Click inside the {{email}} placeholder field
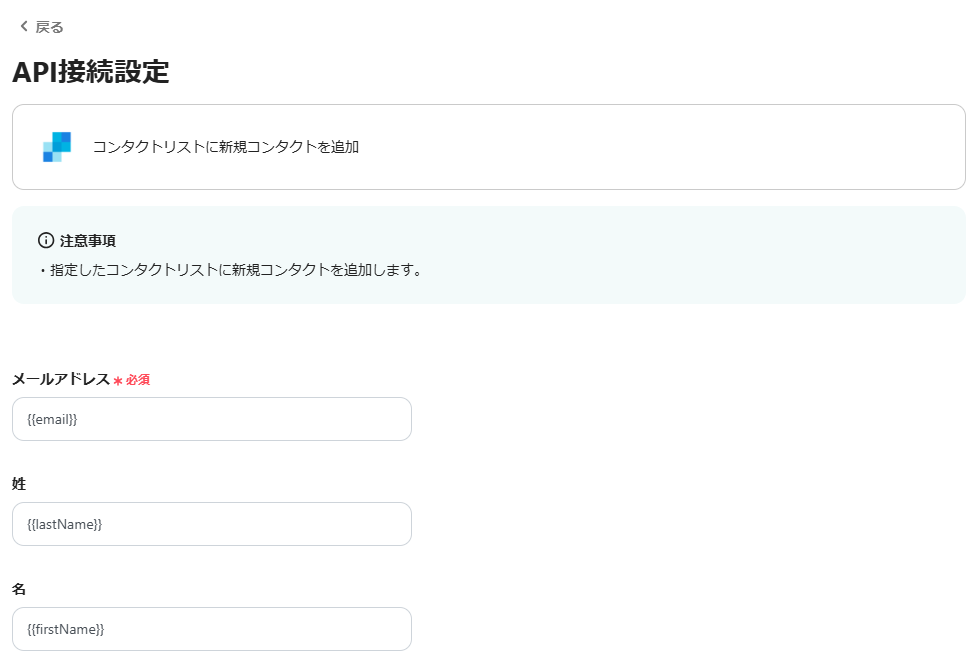The width and height of the screenshot is (980, 671). pos(211,419)
